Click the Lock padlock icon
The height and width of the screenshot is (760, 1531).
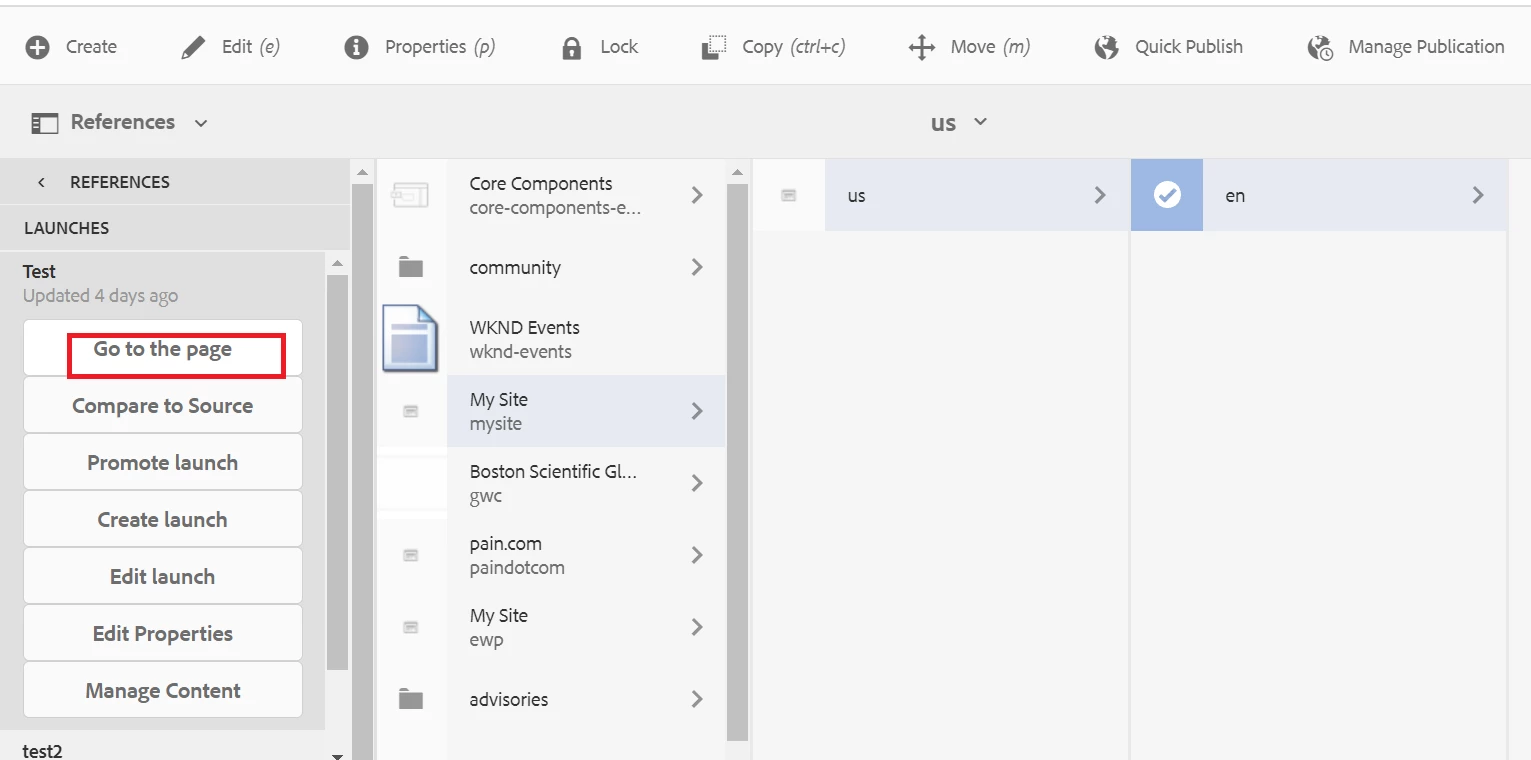[572, 48]
